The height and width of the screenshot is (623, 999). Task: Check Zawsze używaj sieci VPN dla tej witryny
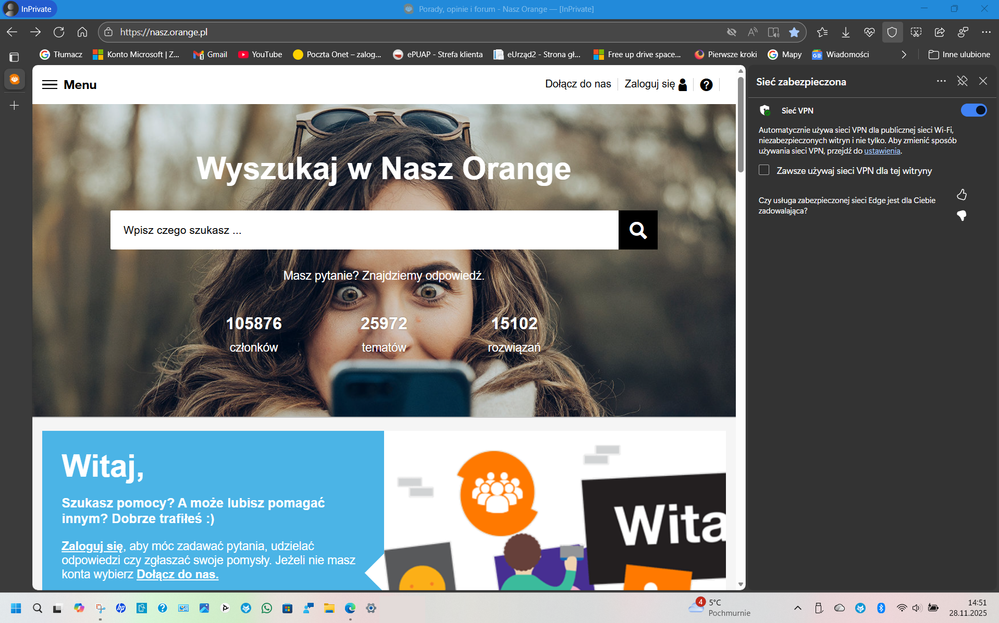(762, 171)
